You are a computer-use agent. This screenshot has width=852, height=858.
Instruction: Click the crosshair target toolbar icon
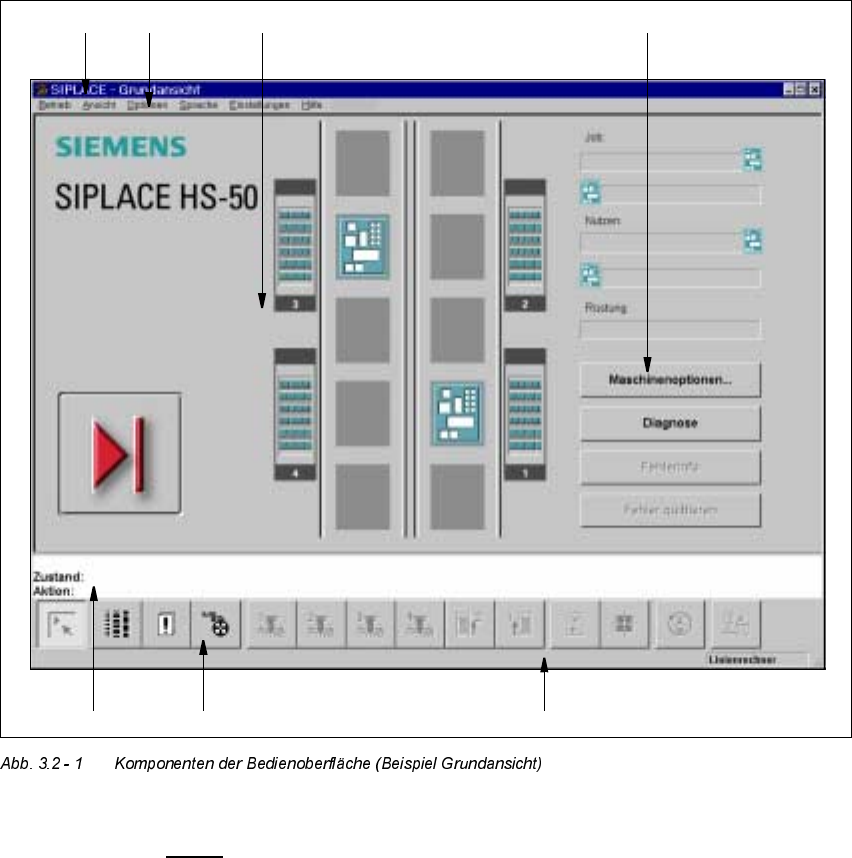tap(216, 624)
